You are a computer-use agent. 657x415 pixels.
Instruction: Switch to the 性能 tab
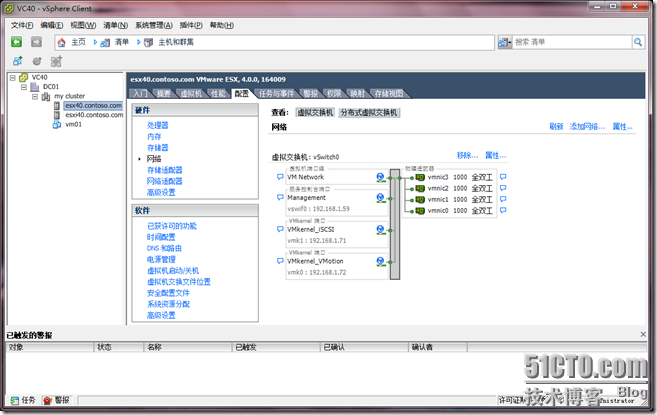[218, 93]
